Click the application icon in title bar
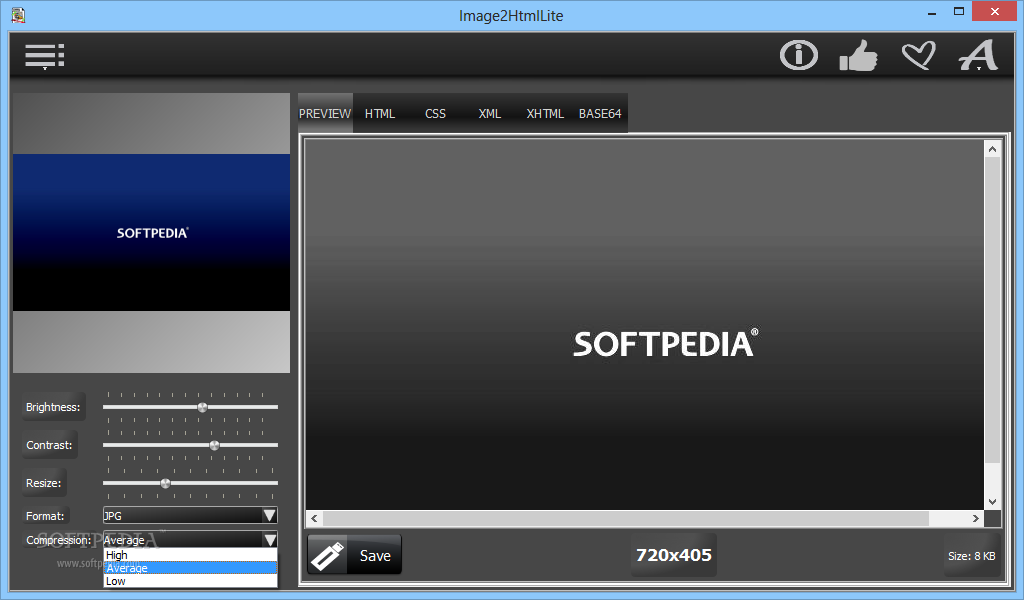Screen dimensions: 1024x600 click(x=18, y=14)
